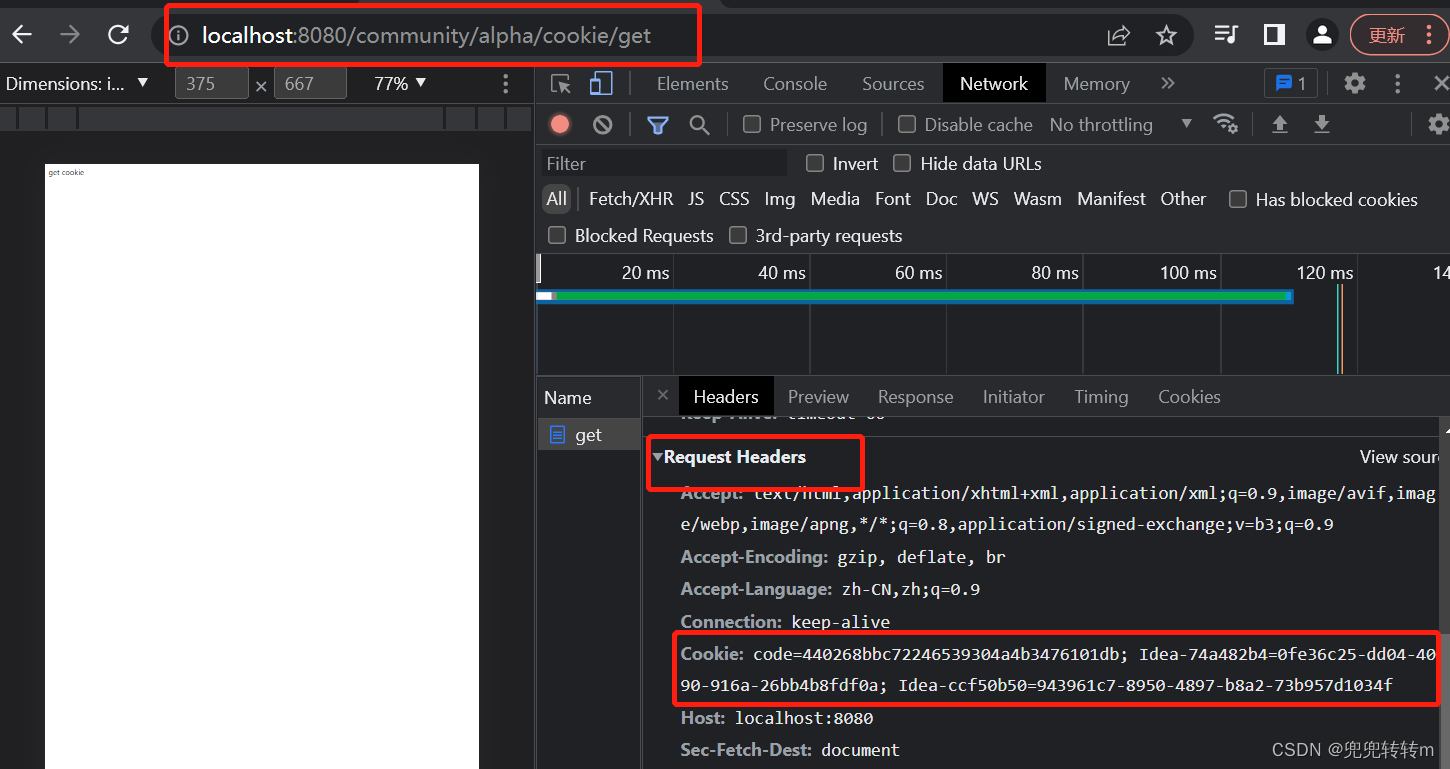Export the HAR file

coord(1321,124)
